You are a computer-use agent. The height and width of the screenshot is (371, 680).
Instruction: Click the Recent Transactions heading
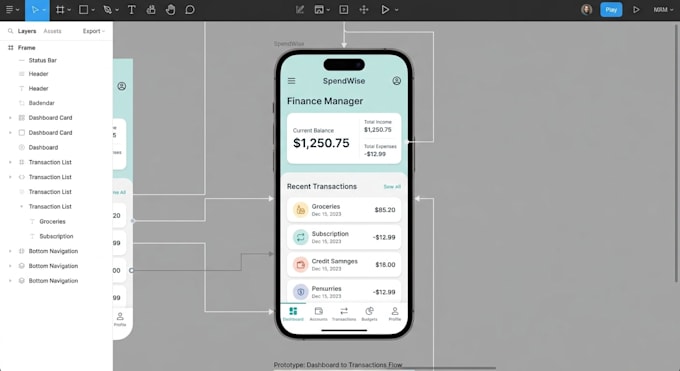pos(322,187)
